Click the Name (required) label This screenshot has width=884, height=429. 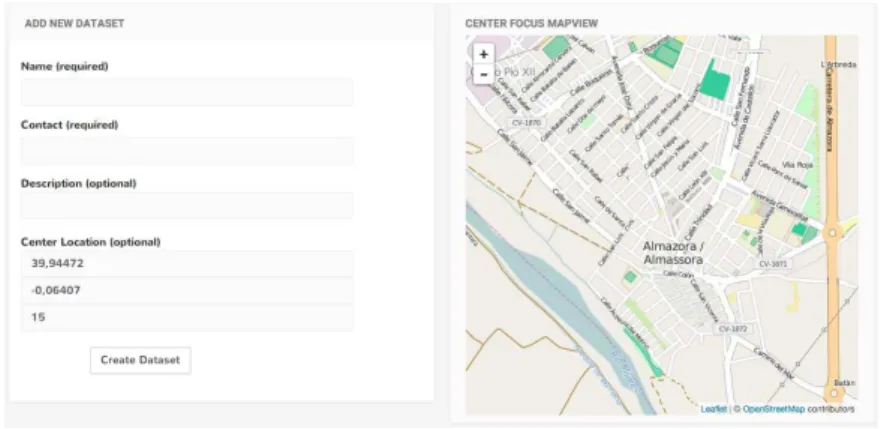65,66
